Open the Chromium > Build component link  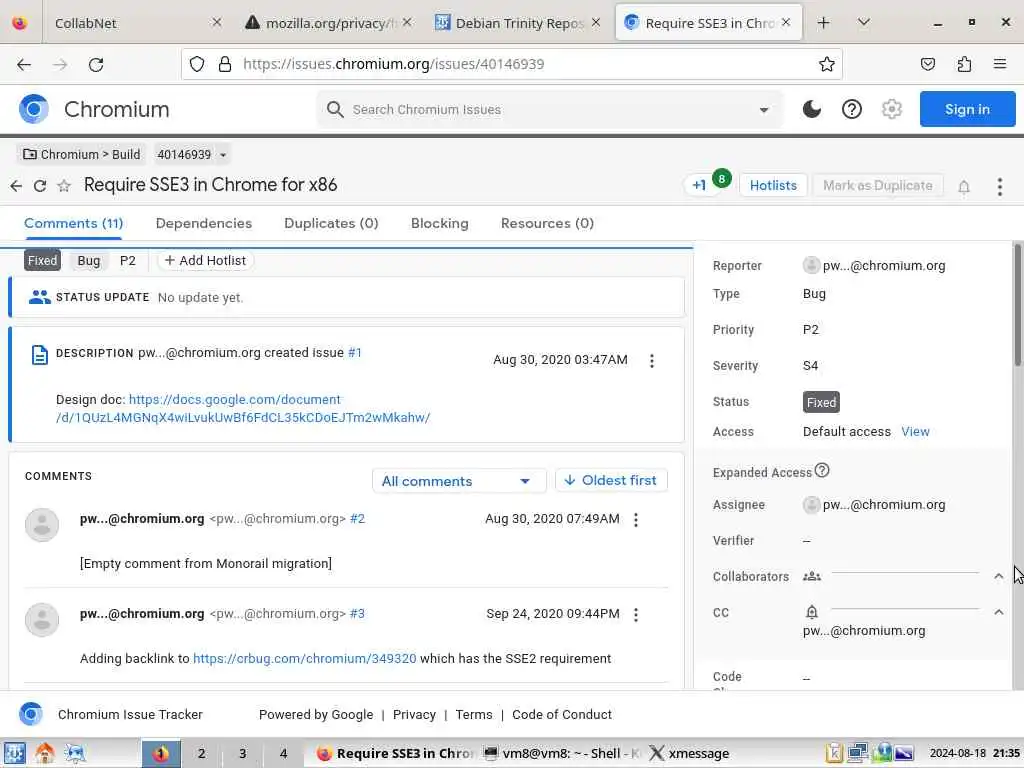[82, 155]
